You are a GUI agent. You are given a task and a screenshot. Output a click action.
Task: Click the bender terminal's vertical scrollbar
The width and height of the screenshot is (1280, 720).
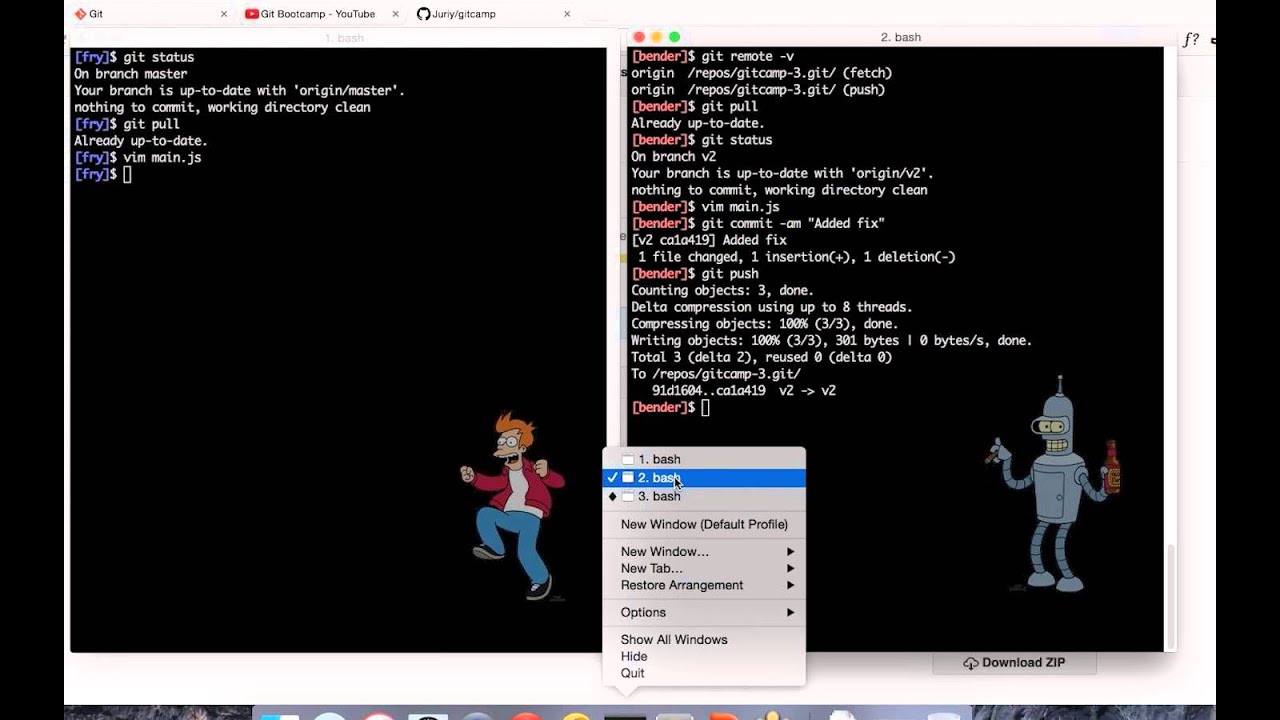[1170, 597]
